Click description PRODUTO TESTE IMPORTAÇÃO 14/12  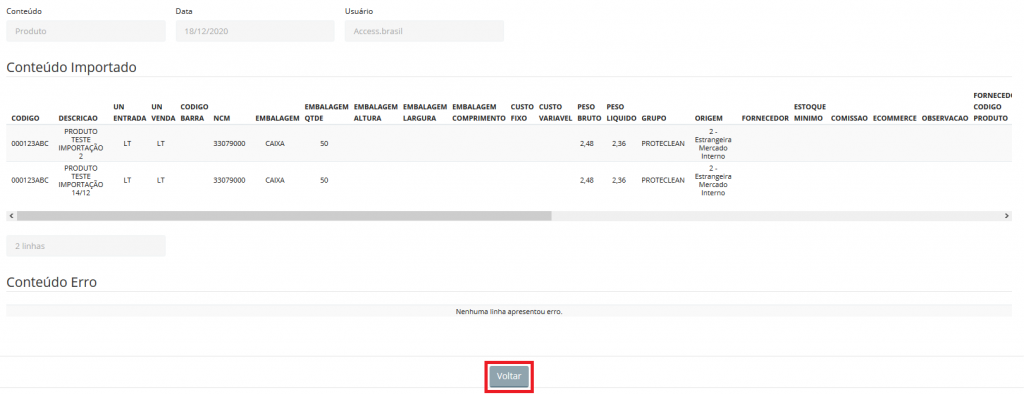pos(81,180)
